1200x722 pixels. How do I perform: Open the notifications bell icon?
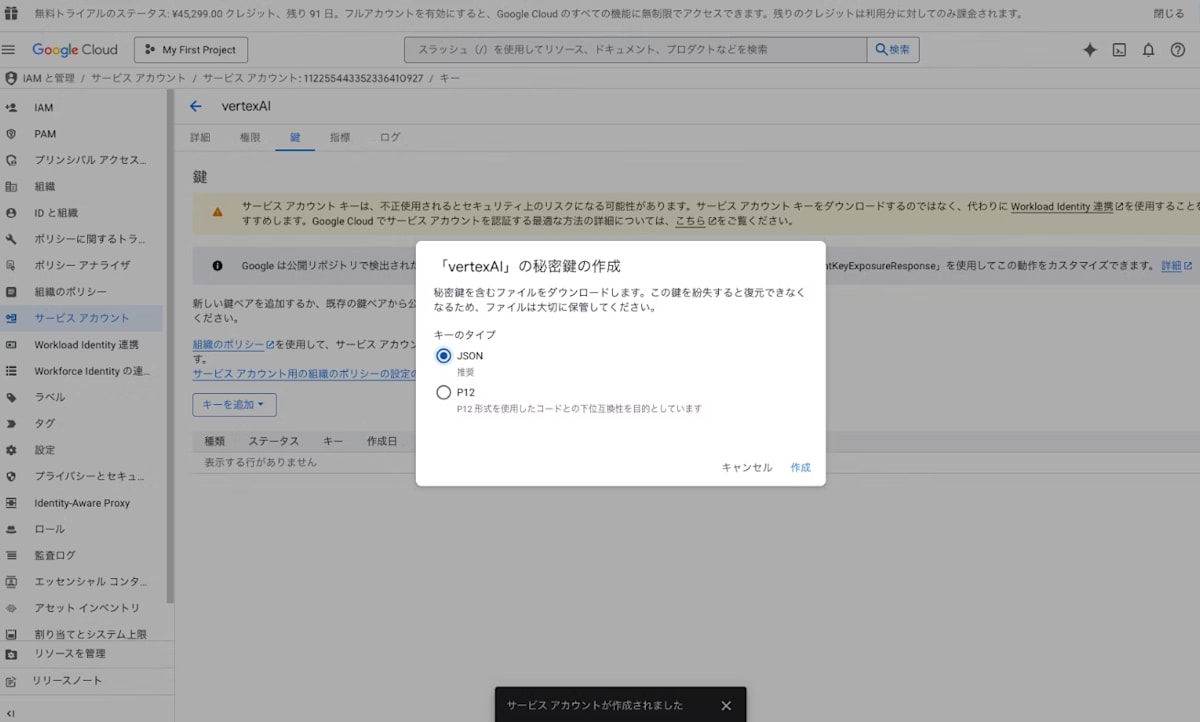[1149, 49]
